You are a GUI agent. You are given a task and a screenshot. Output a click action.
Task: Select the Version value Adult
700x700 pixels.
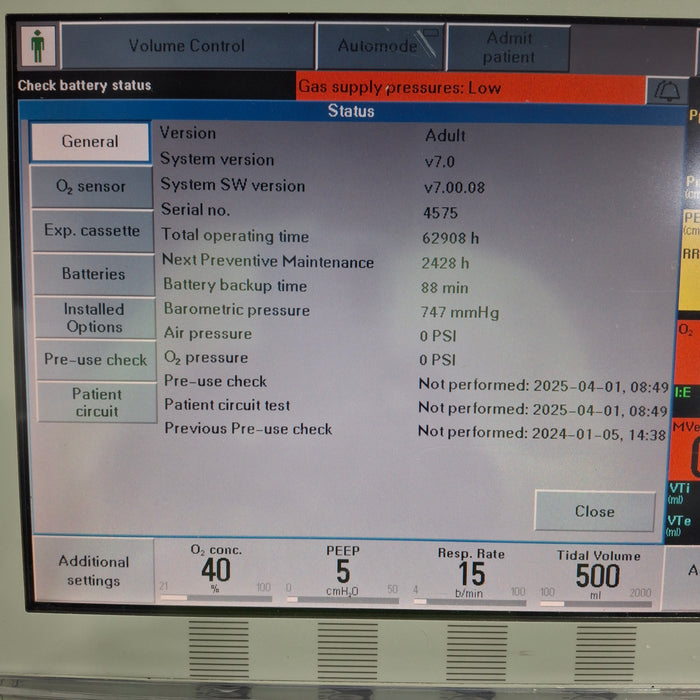point(445,136)
